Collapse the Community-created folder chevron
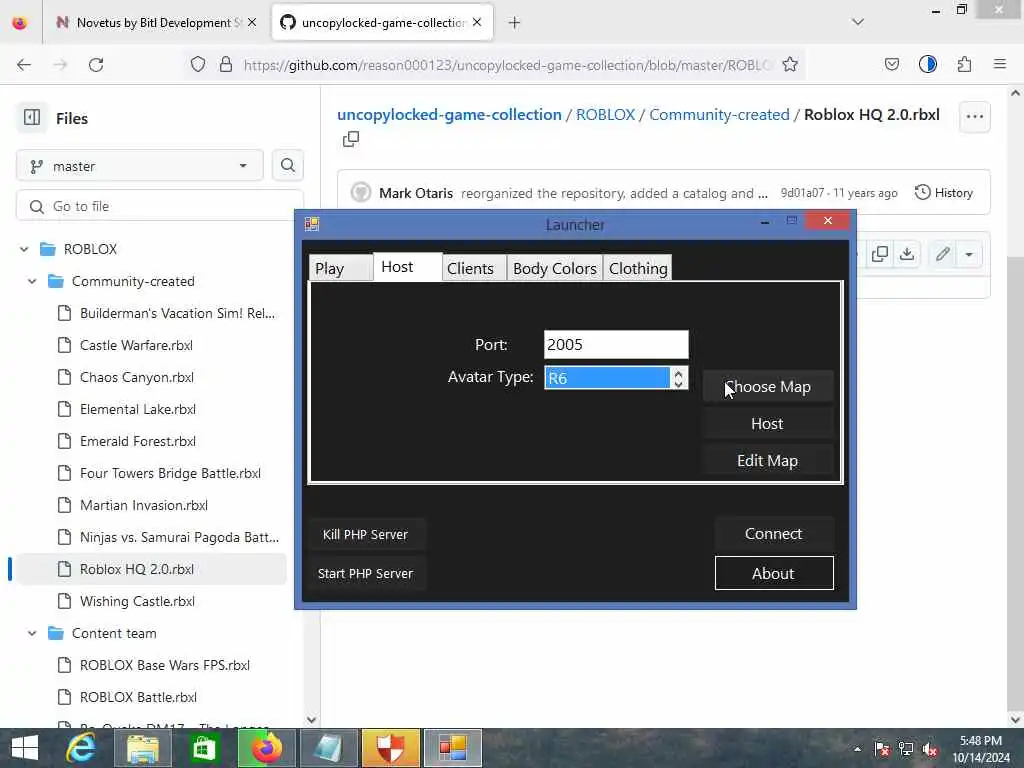The height and width of the screenshot is (768, 1024). 32,281
